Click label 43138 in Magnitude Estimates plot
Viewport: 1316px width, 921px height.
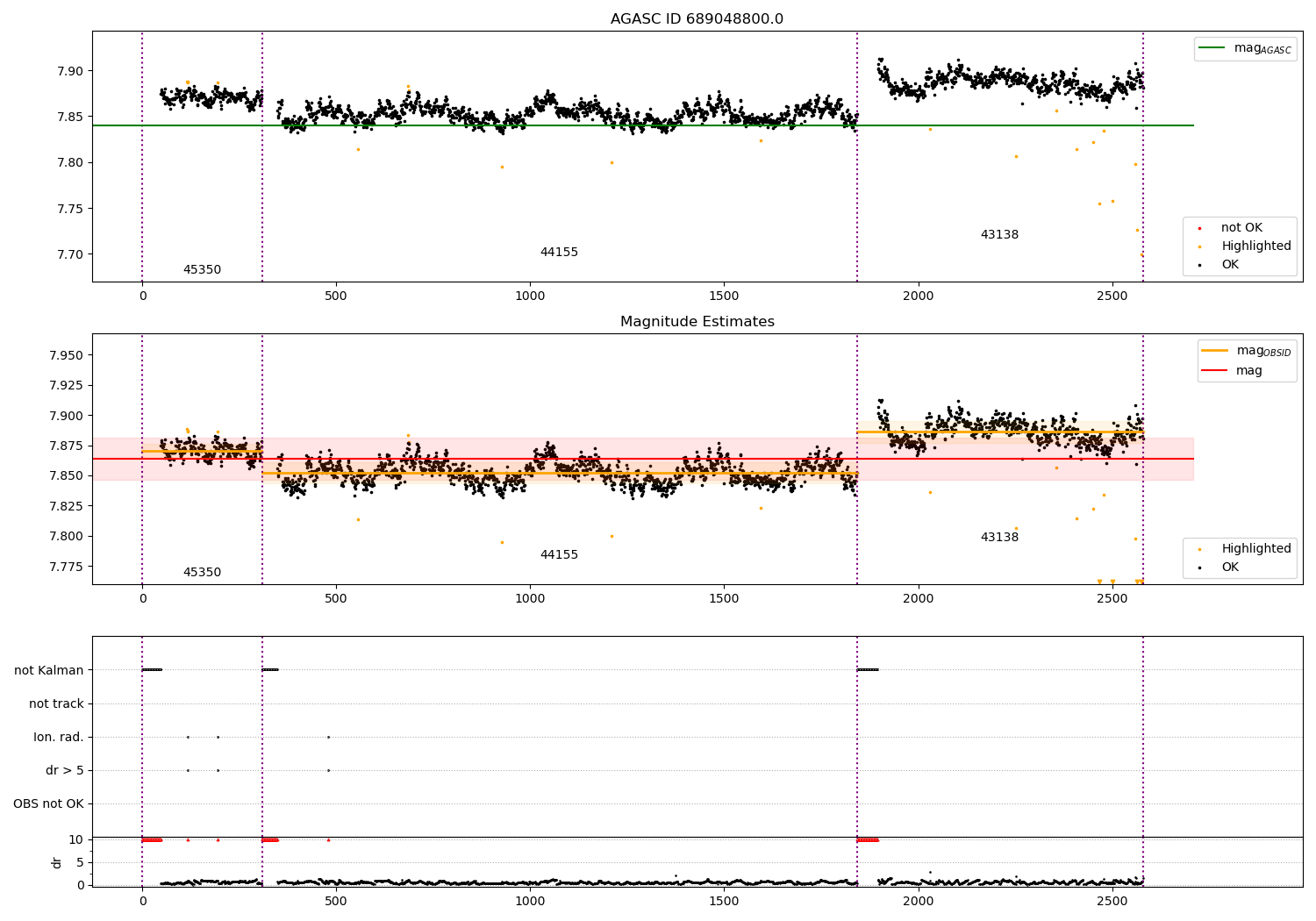[x=999, y=538]
